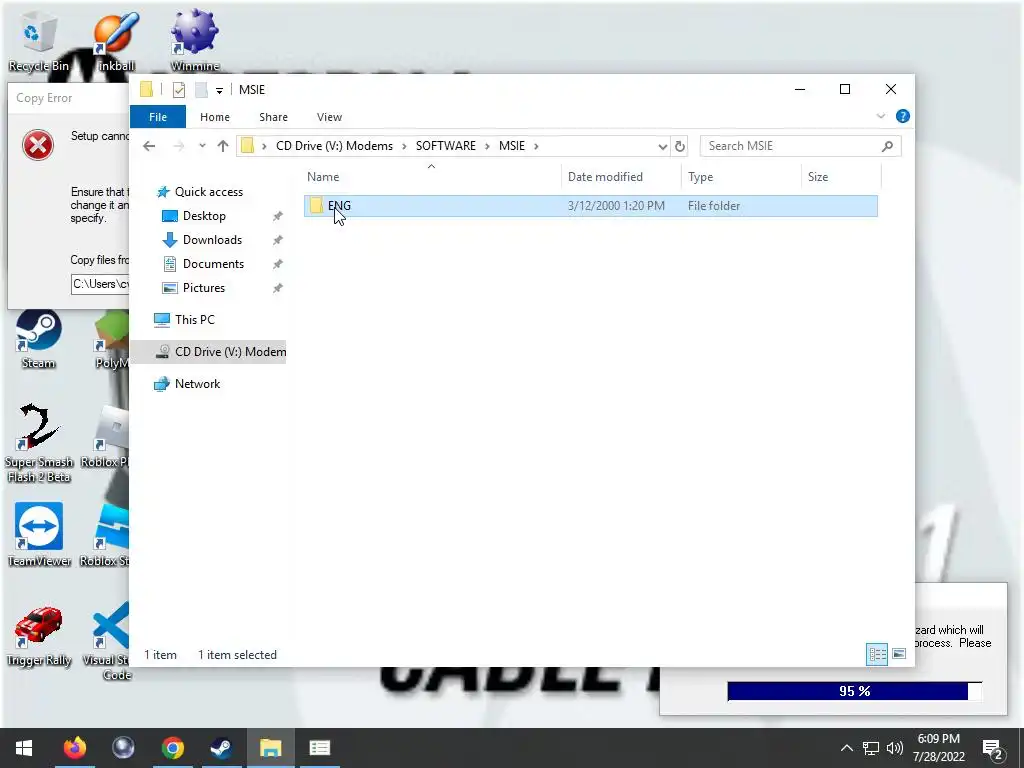
Task: Click the path field in Copy Error dialog
Action: tap(101, 284)
